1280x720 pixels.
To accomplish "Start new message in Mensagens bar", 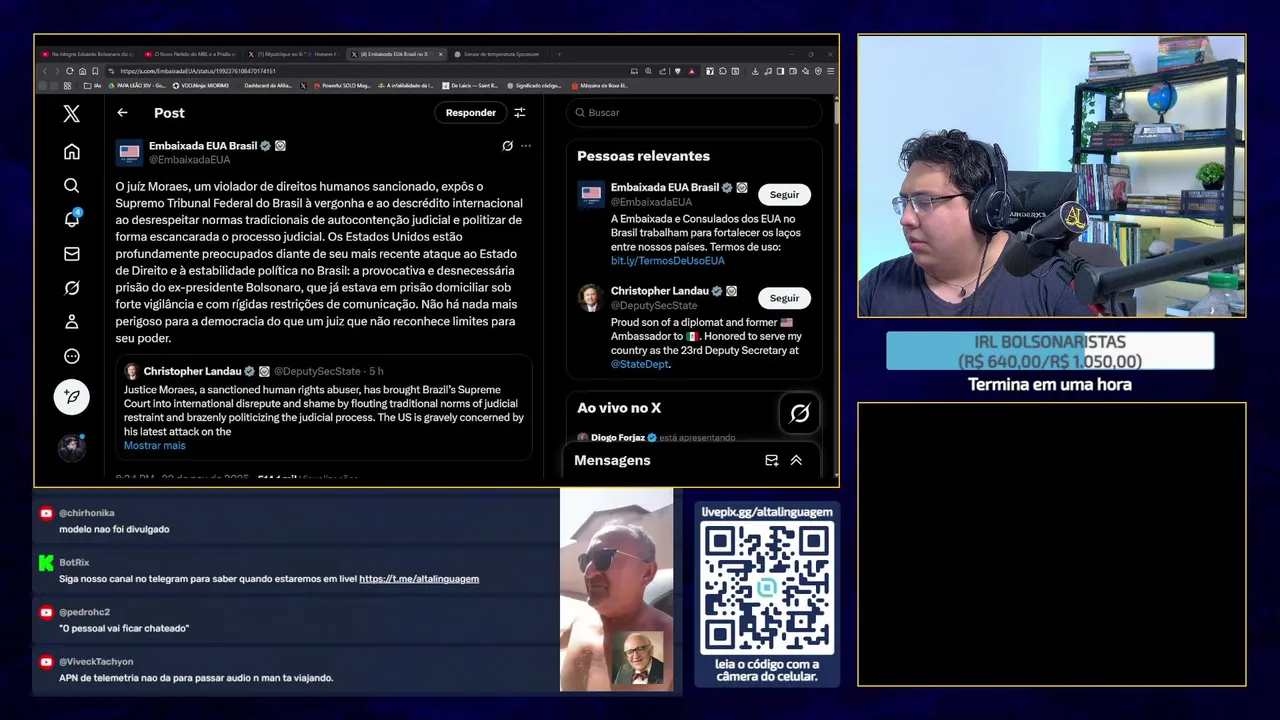I will tap(771, 460).
